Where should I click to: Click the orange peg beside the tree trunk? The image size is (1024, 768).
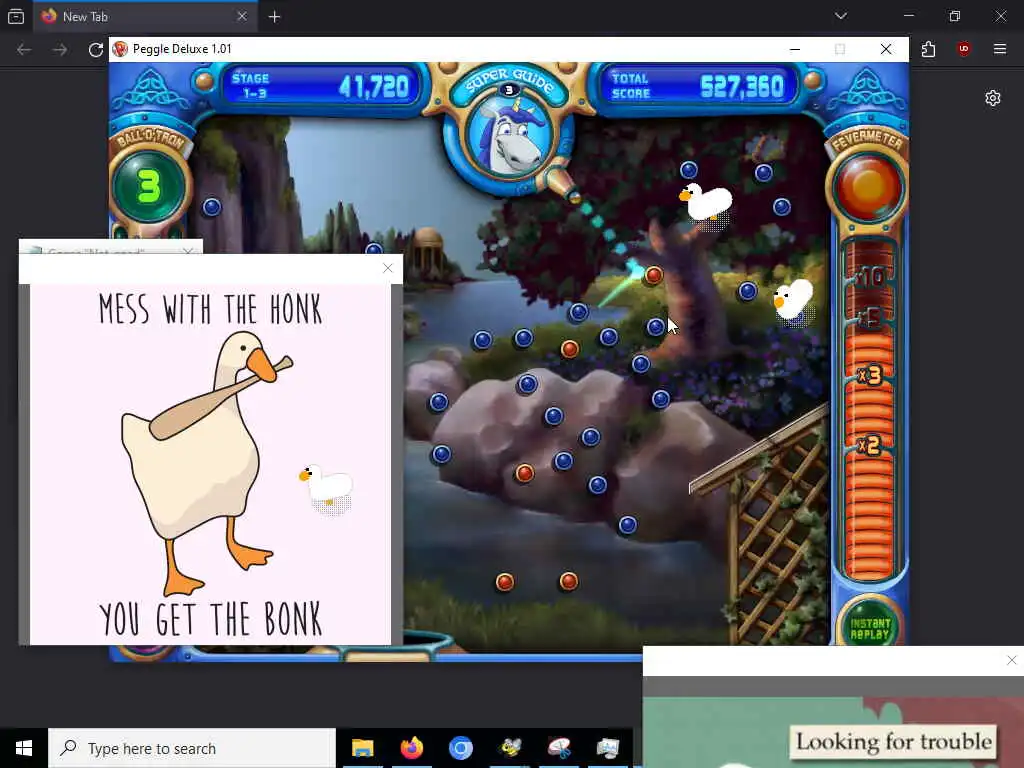click(x=653, y=275)
